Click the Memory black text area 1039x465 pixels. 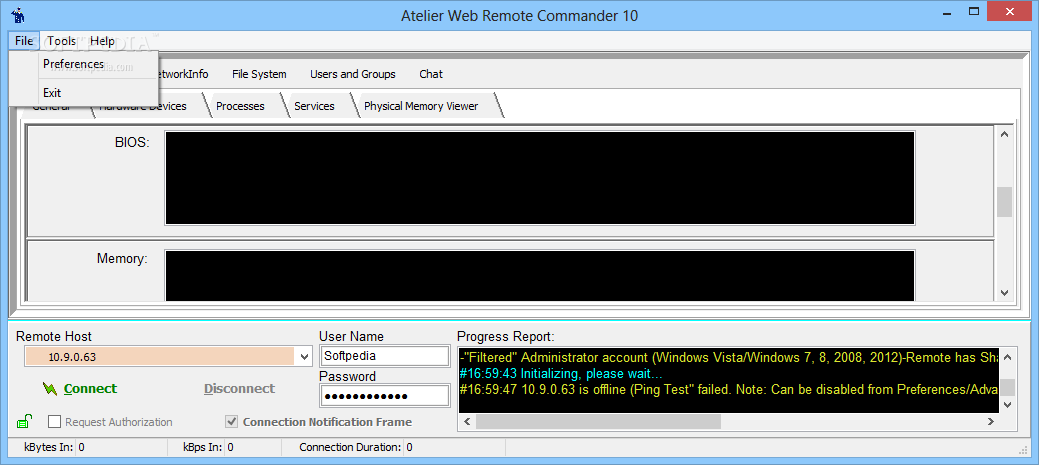(539, 275)
